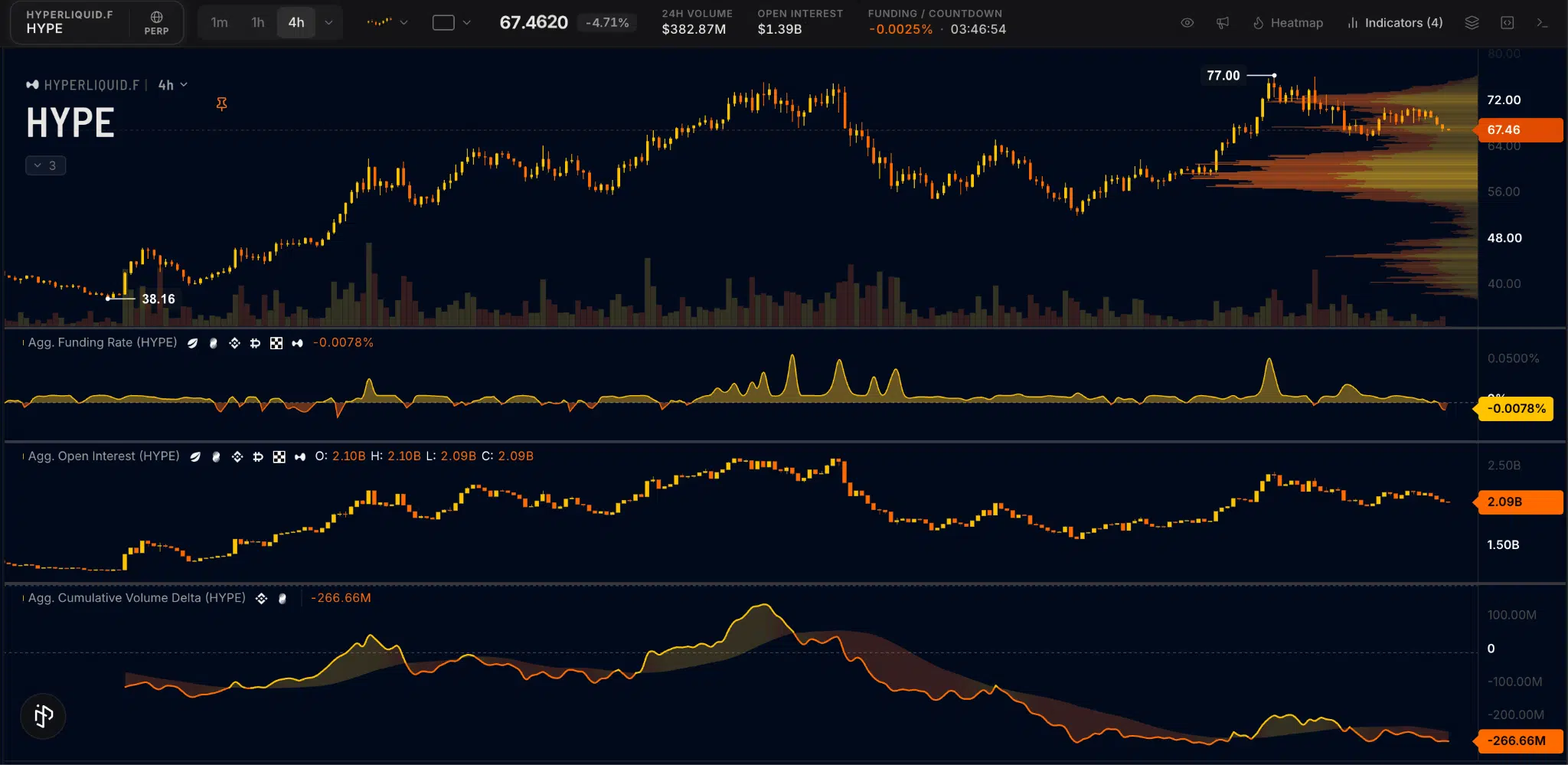Open the chart layout rectangle dropdown
Viewport: 1568px width, 765px height.
point(451,22)
